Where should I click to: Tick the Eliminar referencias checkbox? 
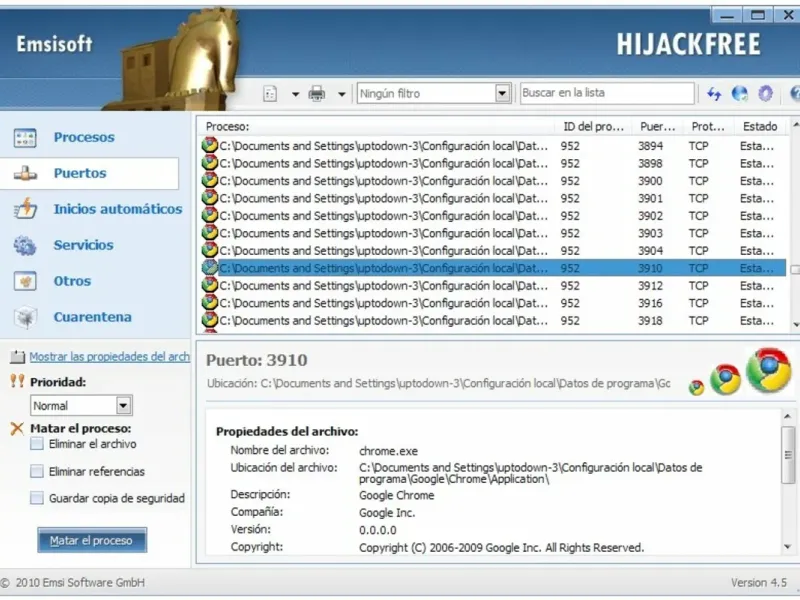click(37, 471)
